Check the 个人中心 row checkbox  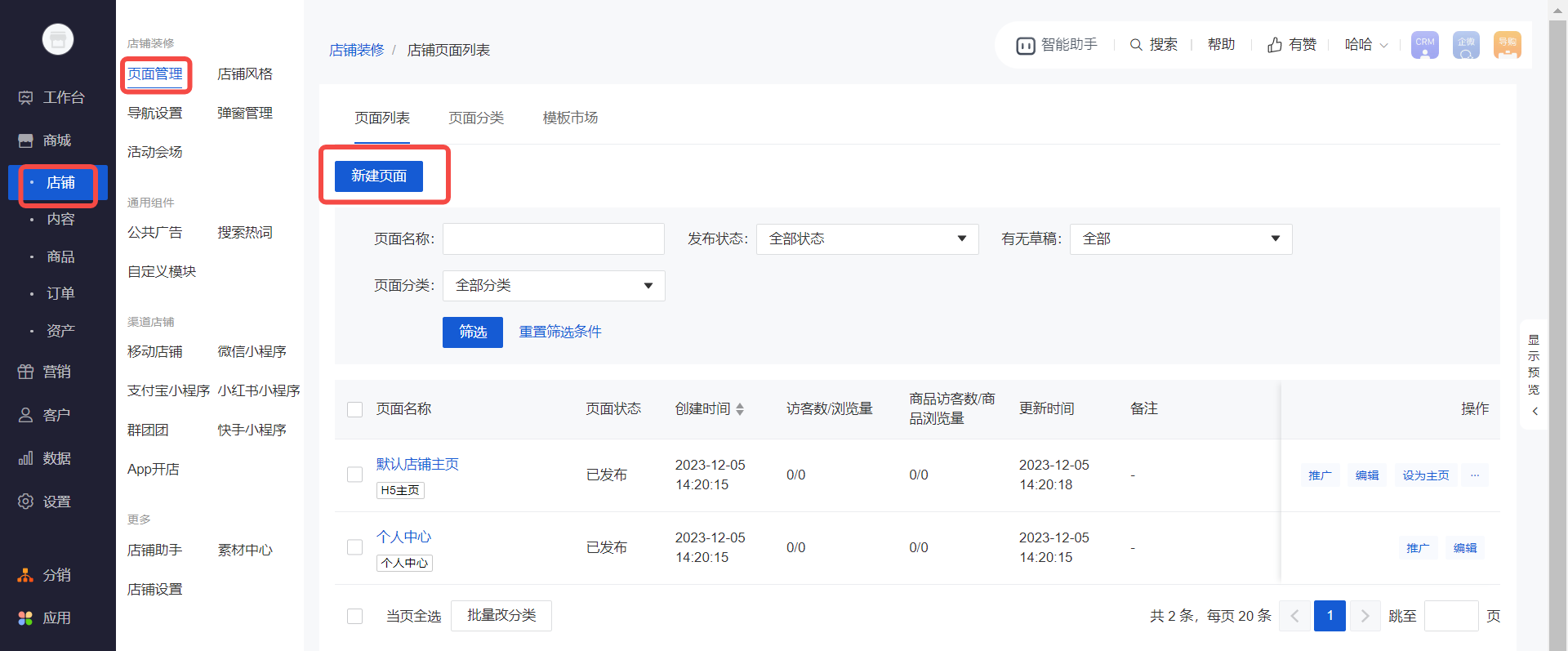click(x=354, y=547)
